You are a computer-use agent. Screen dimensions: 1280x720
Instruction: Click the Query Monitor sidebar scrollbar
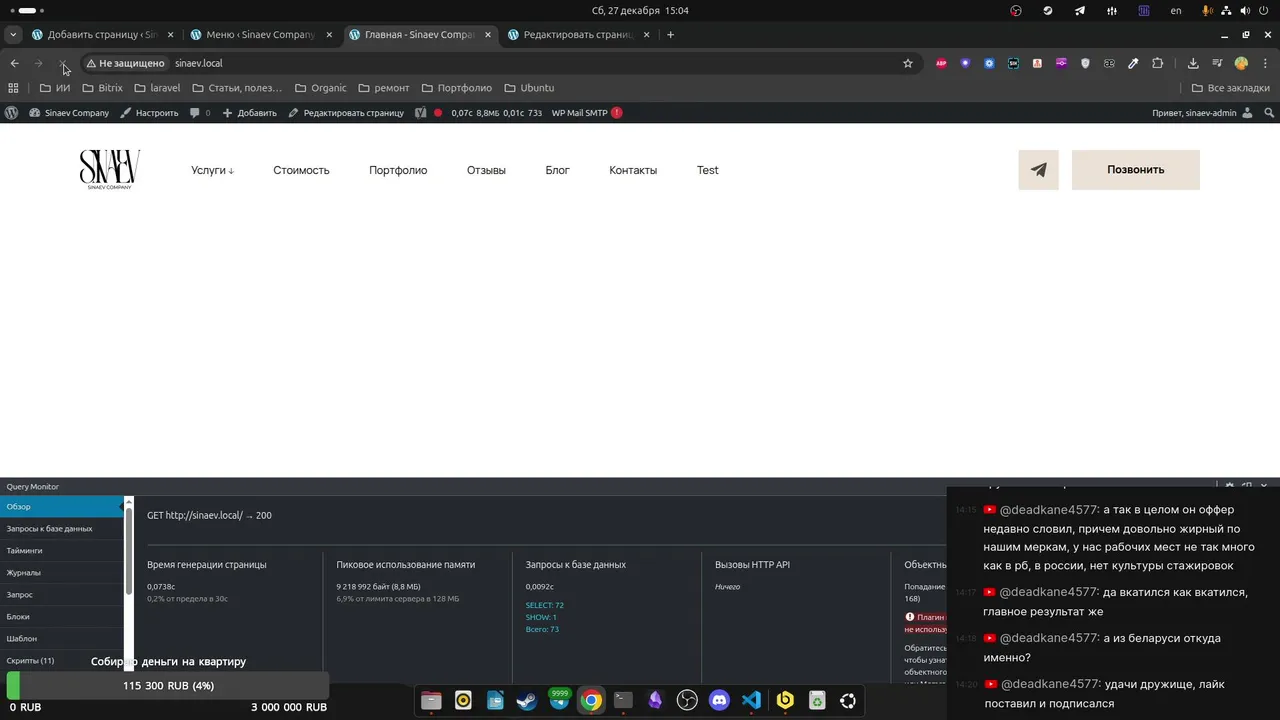[x=129, y=550]
